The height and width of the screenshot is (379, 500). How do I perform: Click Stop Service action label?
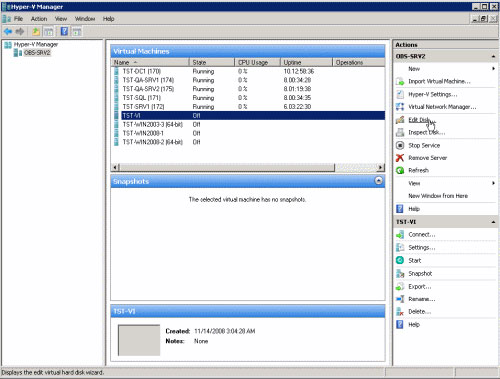coord(424,145)
